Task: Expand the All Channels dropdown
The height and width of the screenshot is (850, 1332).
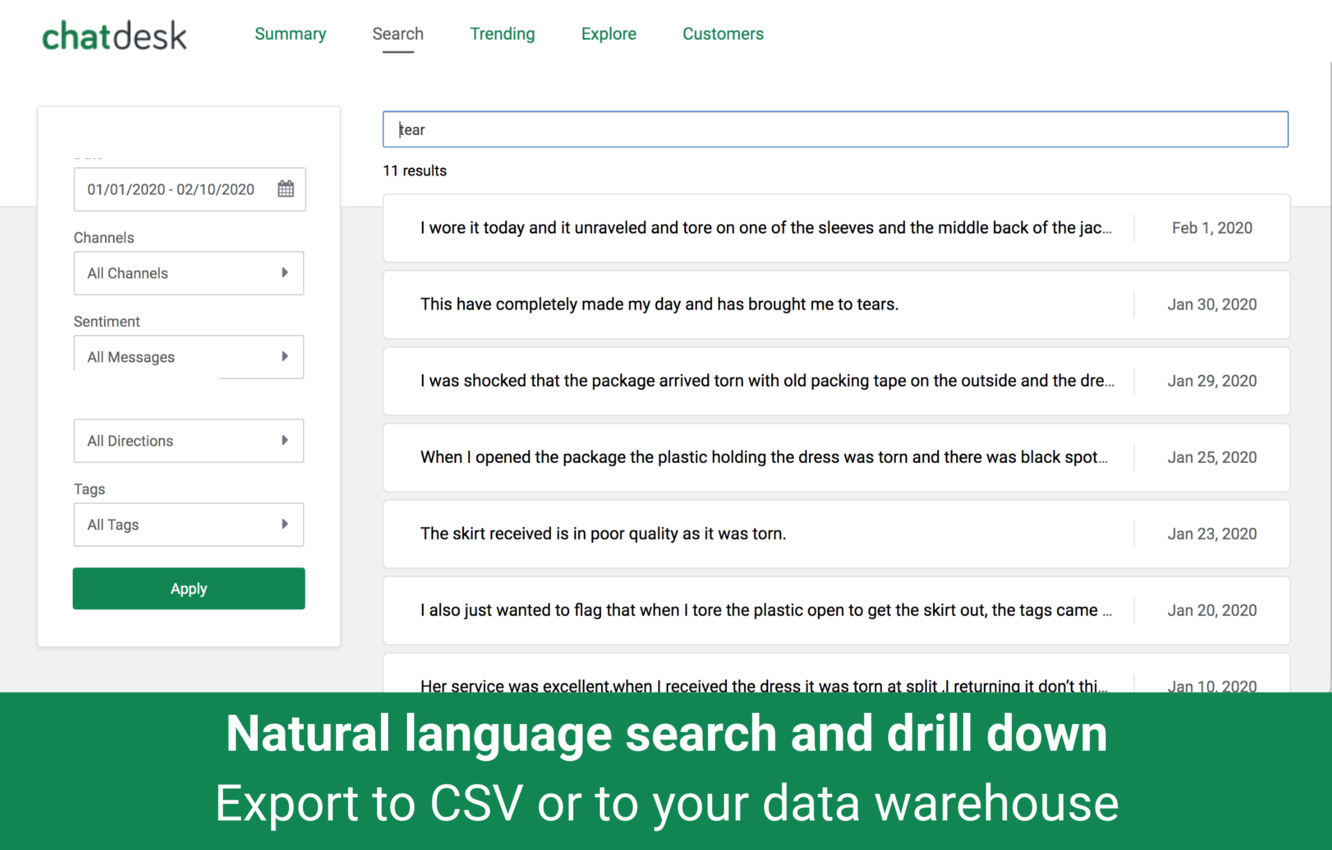Action: click(x=189, y=273)
